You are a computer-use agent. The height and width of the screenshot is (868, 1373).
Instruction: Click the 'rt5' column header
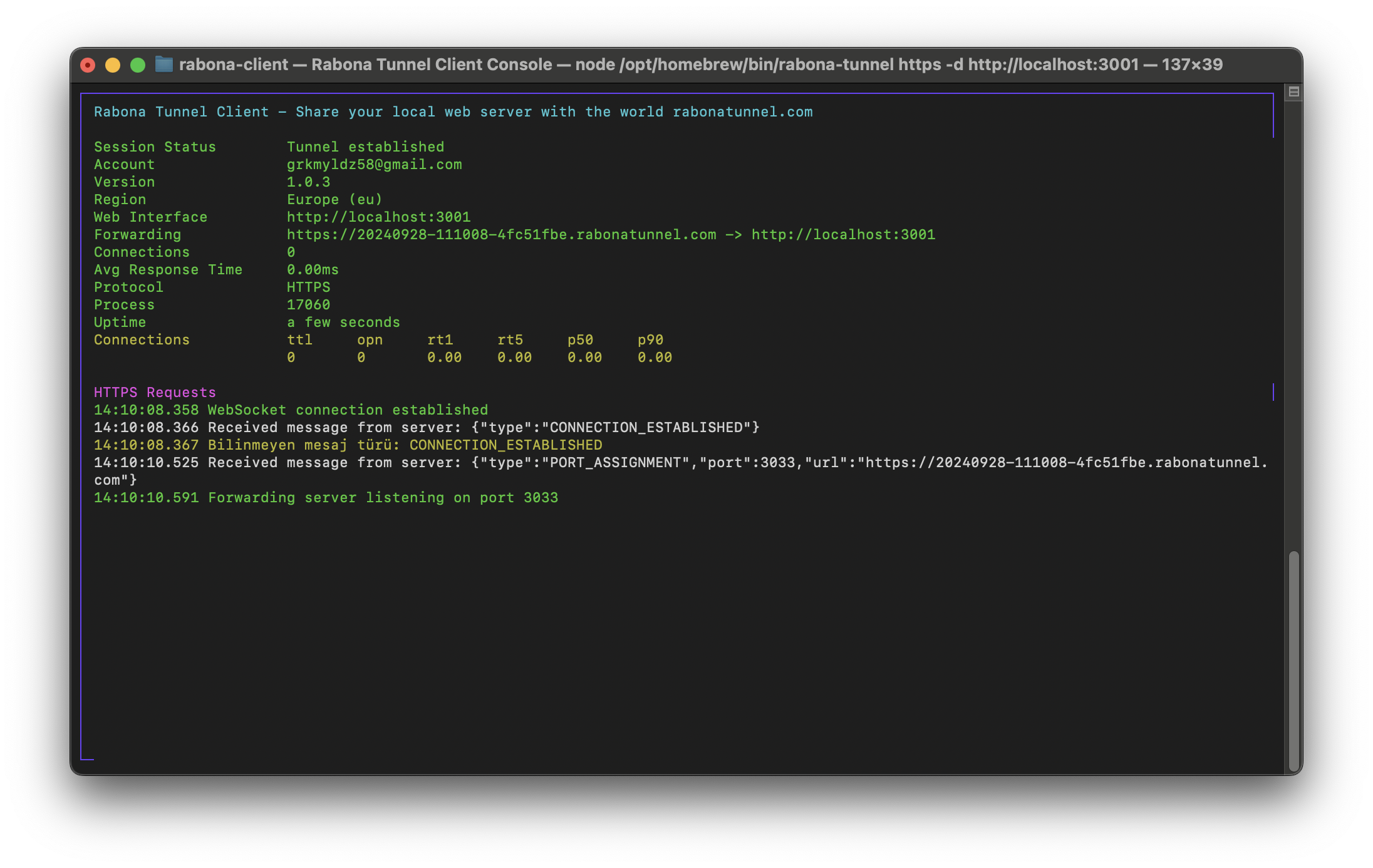[510, 340]
